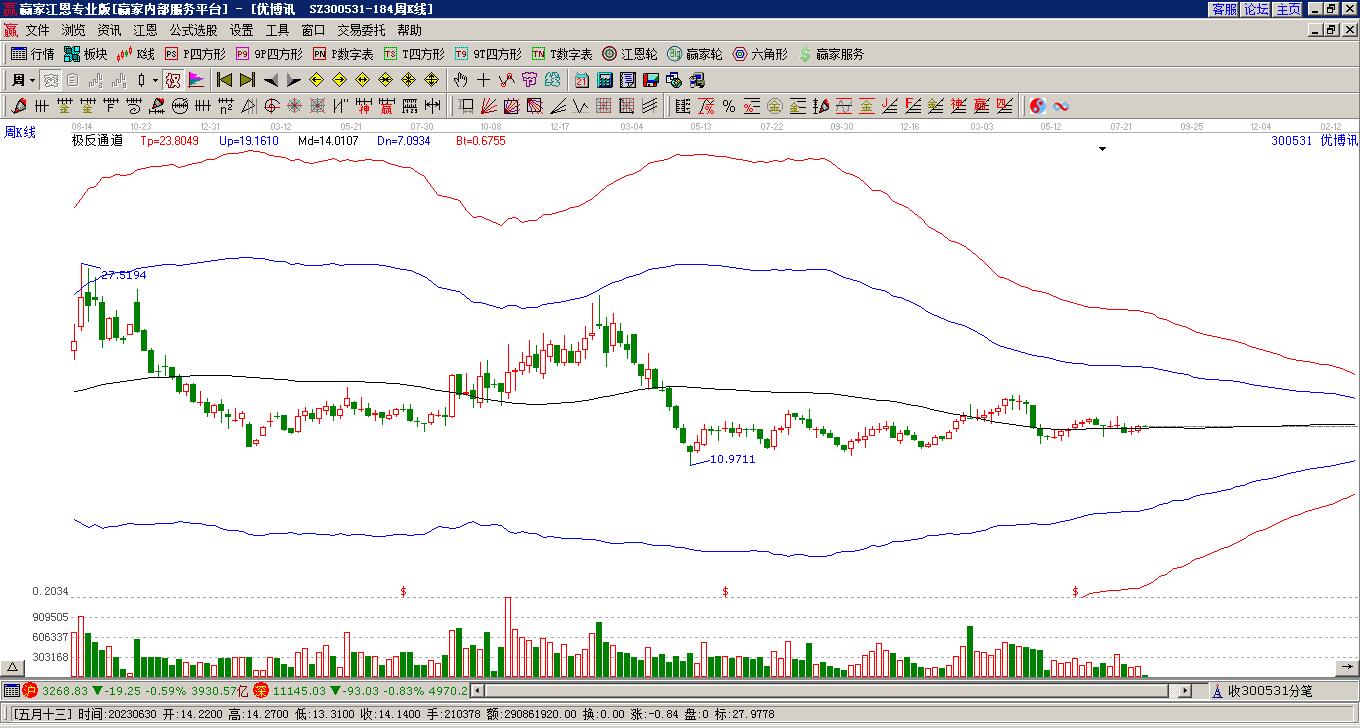Open the 浏览 menu
The height and width of the screenshot is (728, 1360).
73,30
